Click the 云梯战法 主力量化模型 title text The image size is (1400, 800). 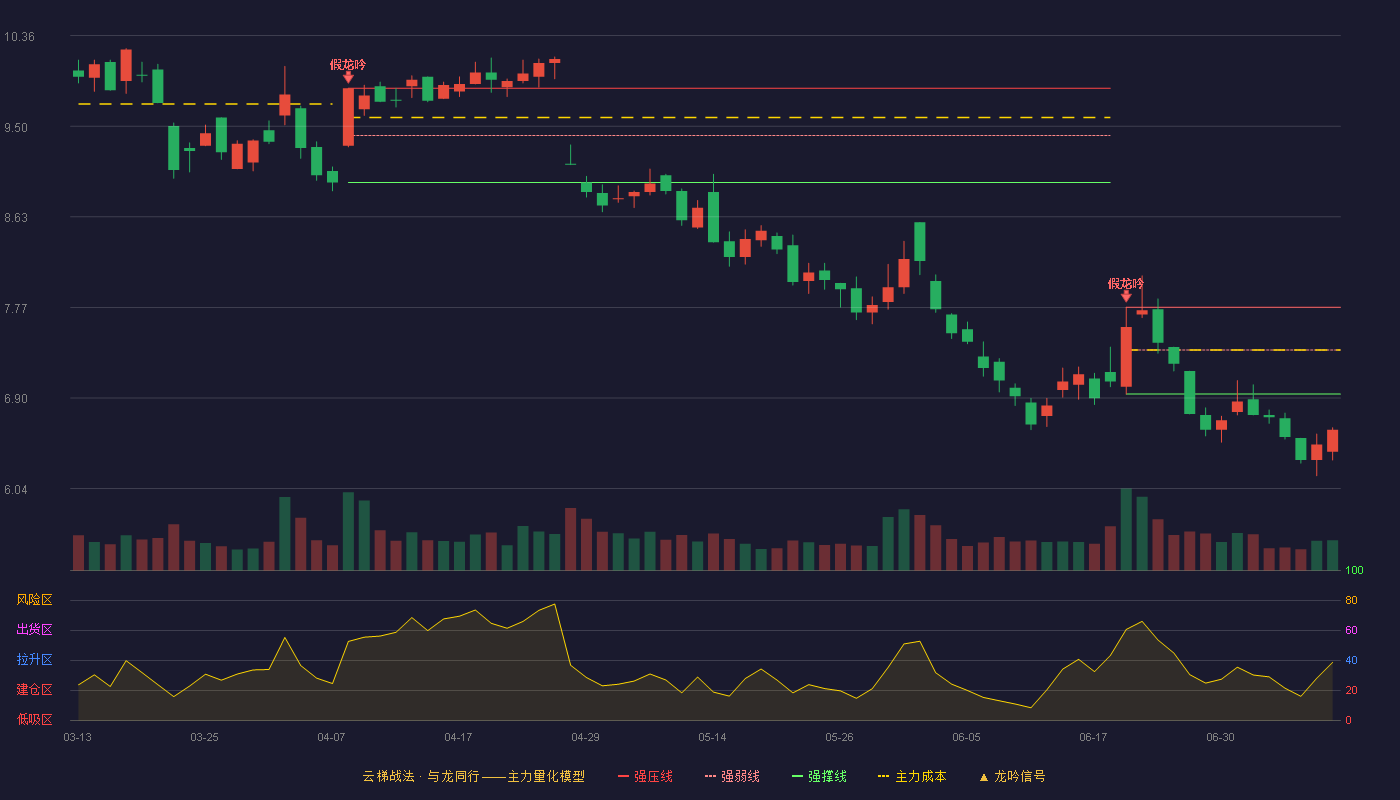pyautogui.click(x=473, y=776)
